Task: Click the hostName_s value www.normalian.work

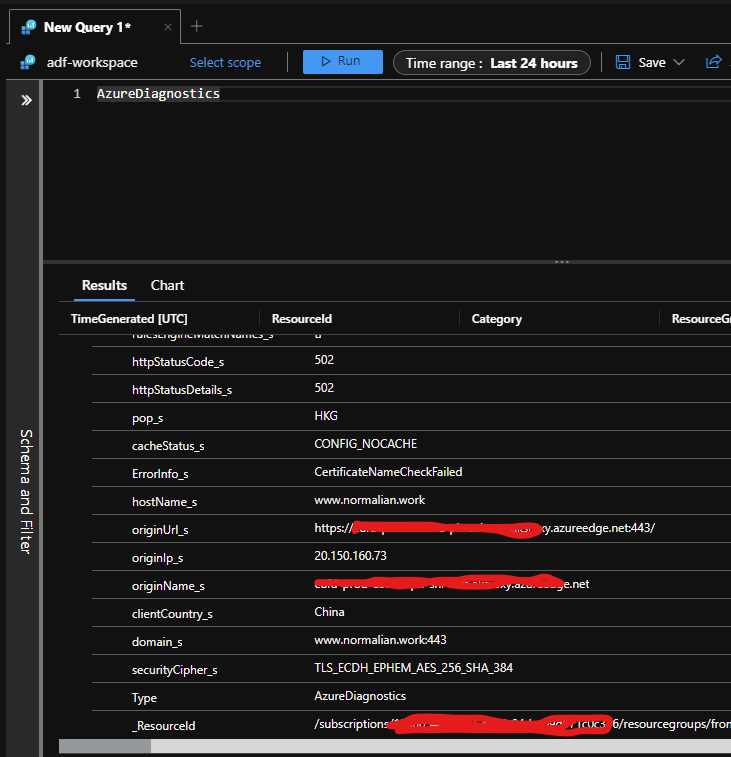Action: coord(369,500)
